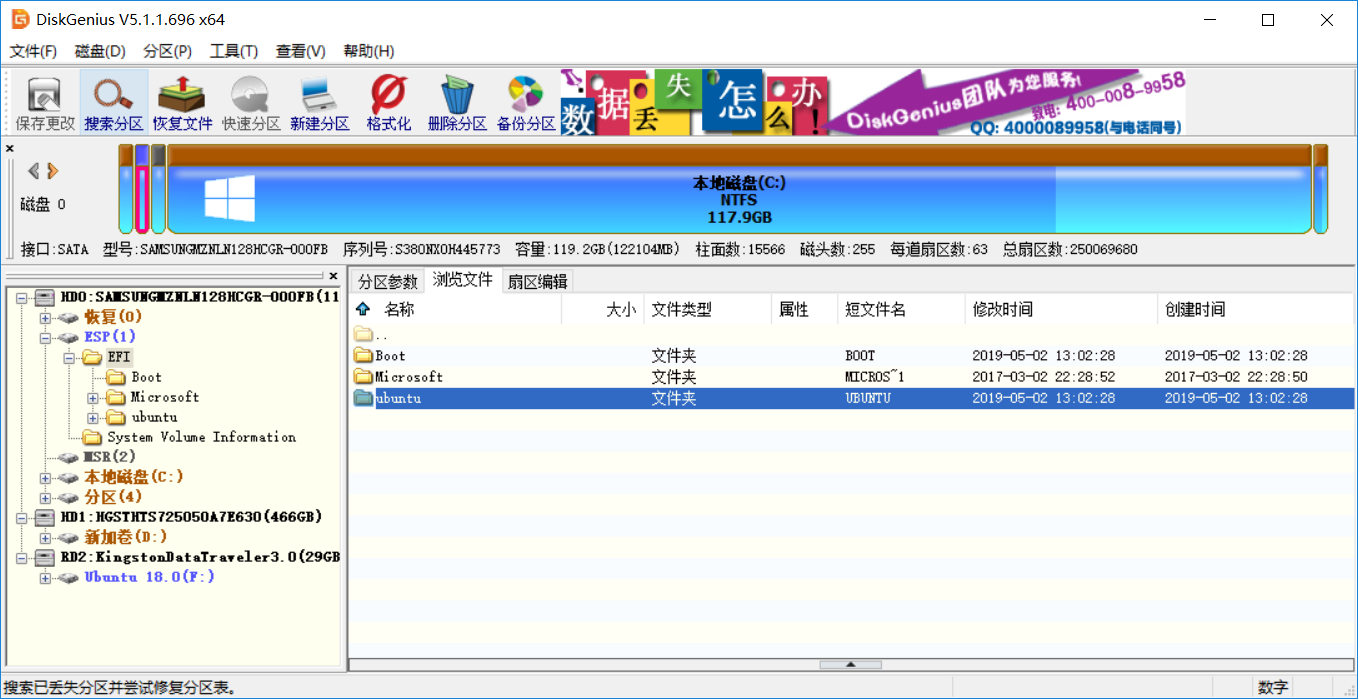Collapse the HD1 HGST disk node

coord(21,517)
